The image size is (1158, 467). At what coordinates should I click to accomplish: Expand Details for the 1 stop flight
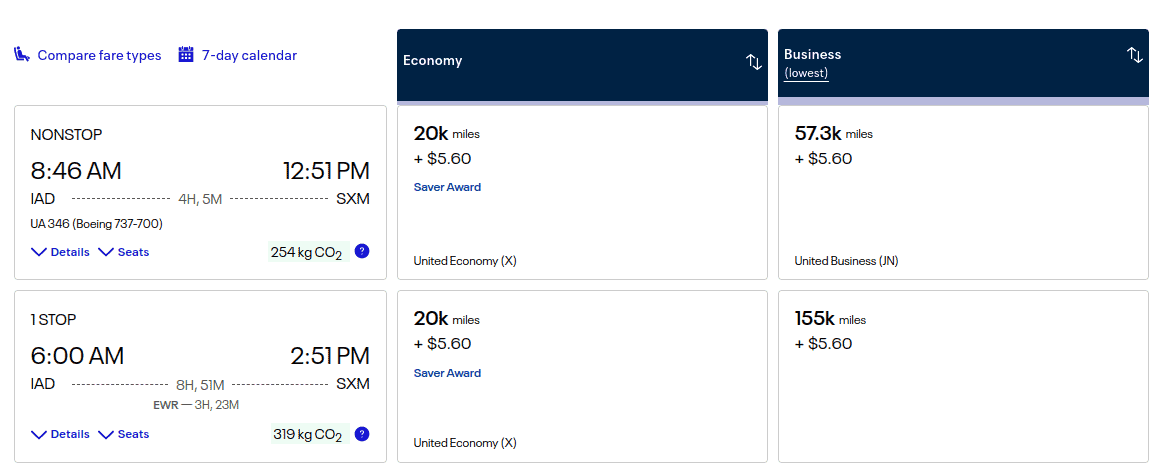(60, 434)
